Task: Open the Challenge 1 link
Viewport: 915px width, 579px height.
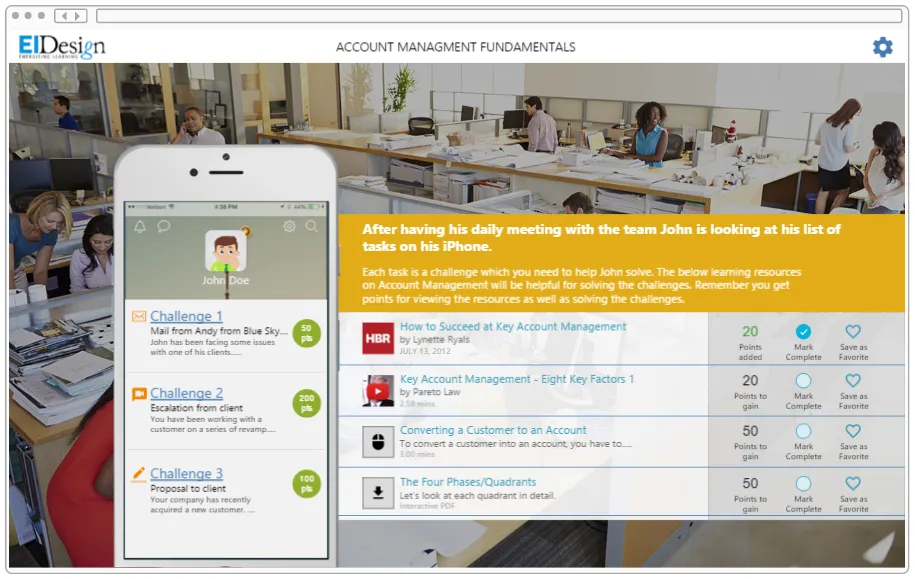Action: [185, 313]
